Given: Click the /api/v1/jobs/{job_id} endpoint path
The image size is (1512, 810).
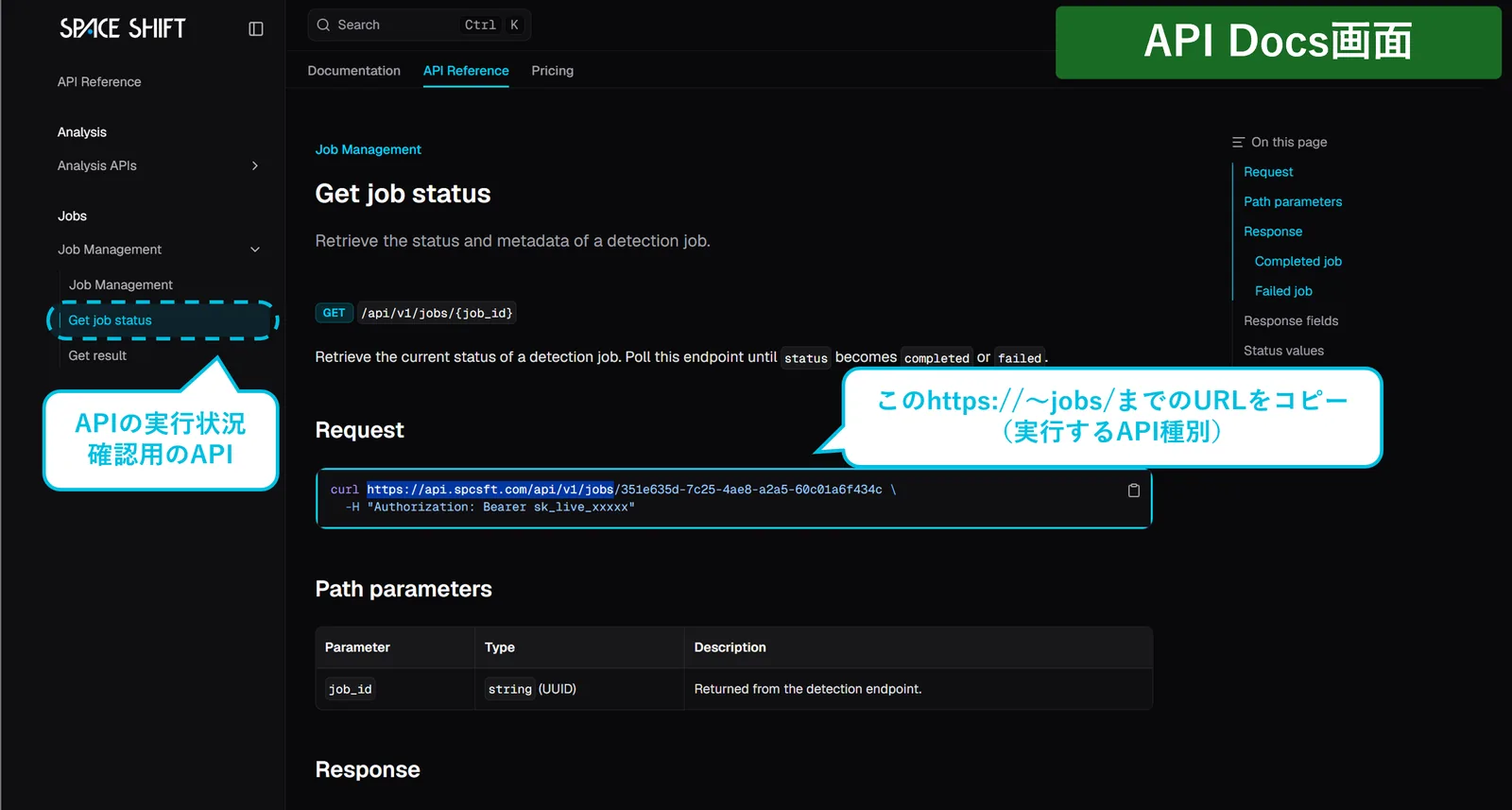Looking at the screenshot, I should [437, 313].
